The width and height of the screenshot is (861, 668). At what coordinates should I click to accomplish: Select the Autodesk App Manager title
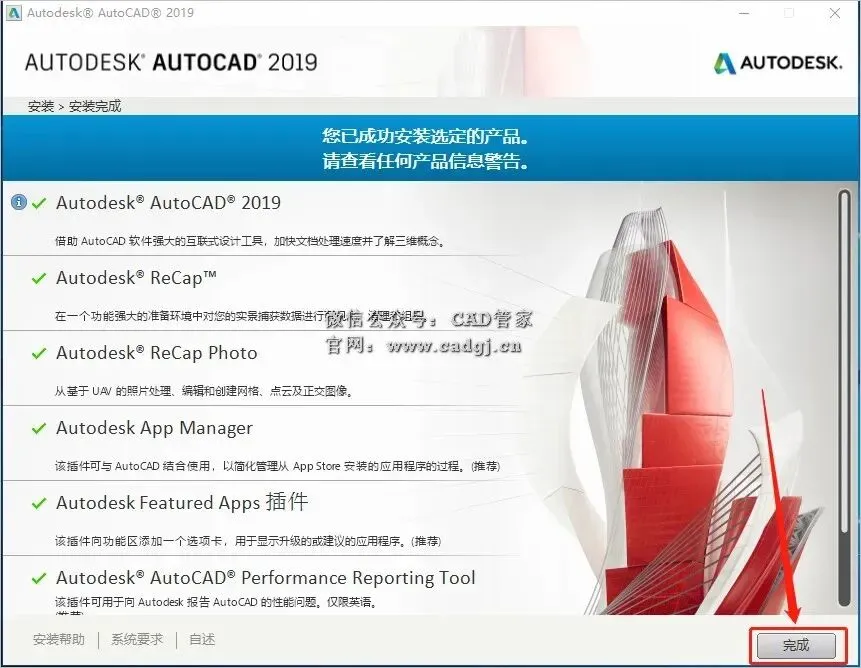click(x=154, y=428)
